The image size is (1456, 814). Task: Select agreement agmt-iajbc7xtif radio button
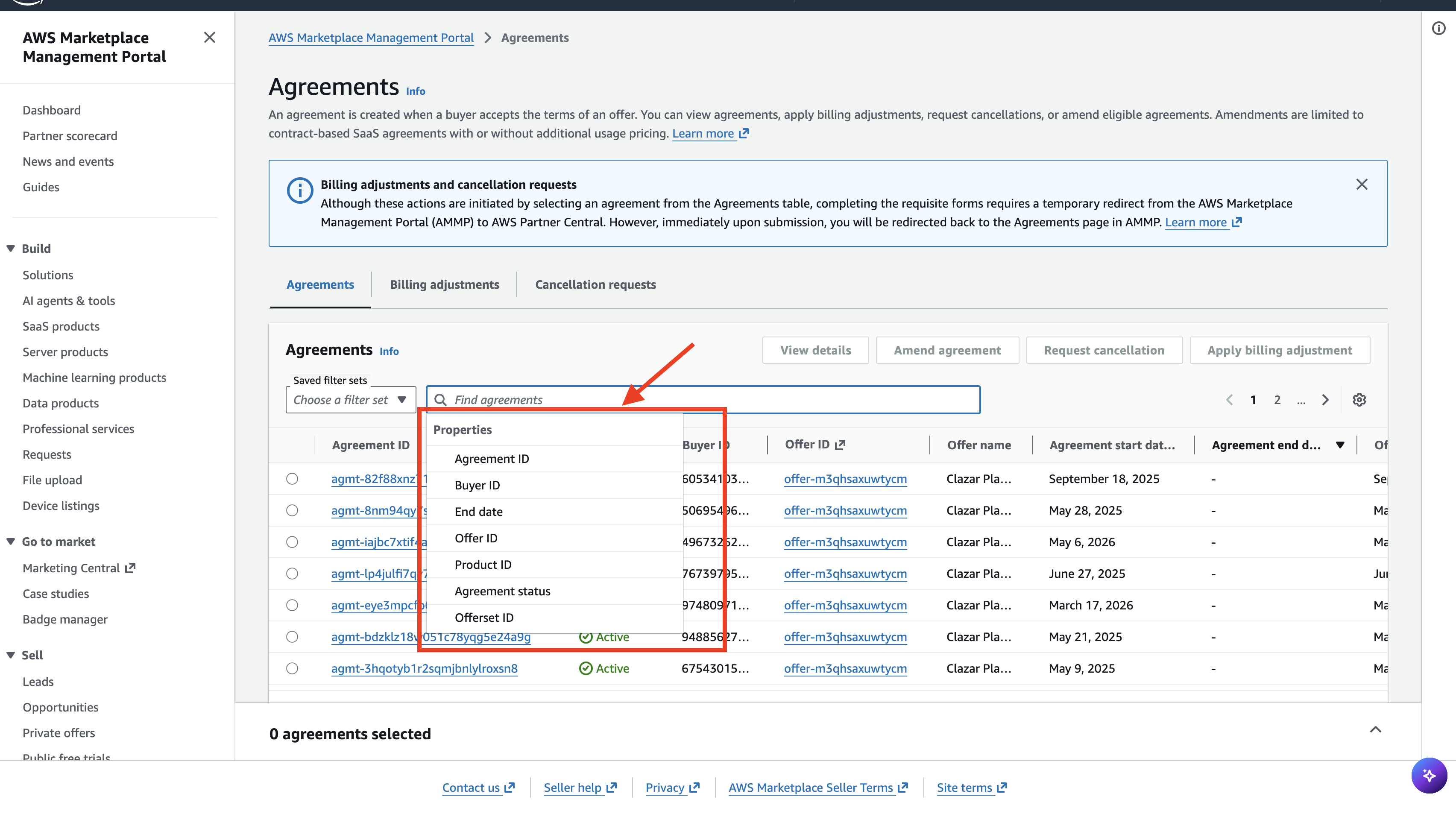292,542
